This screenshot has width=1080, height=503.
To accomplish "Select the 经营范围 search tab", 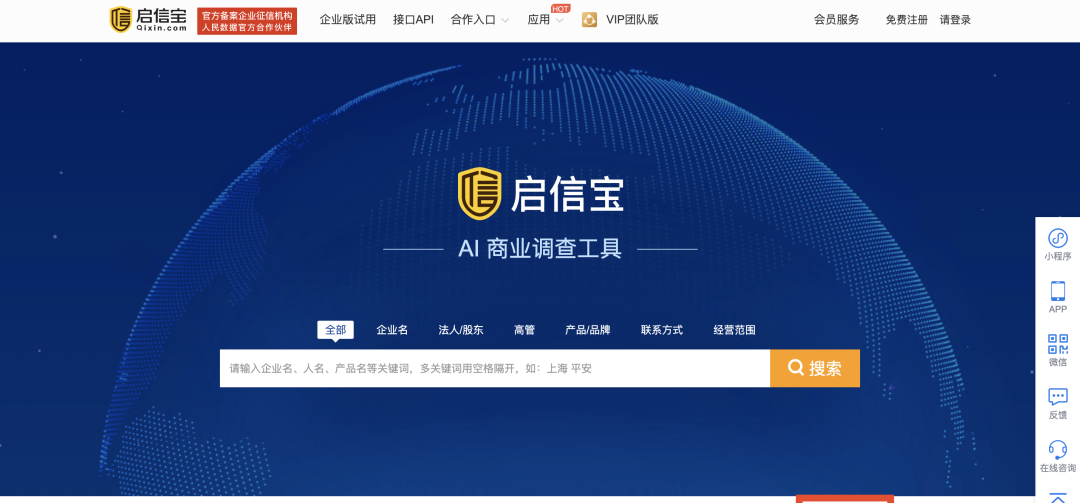I will click(734, 330).
